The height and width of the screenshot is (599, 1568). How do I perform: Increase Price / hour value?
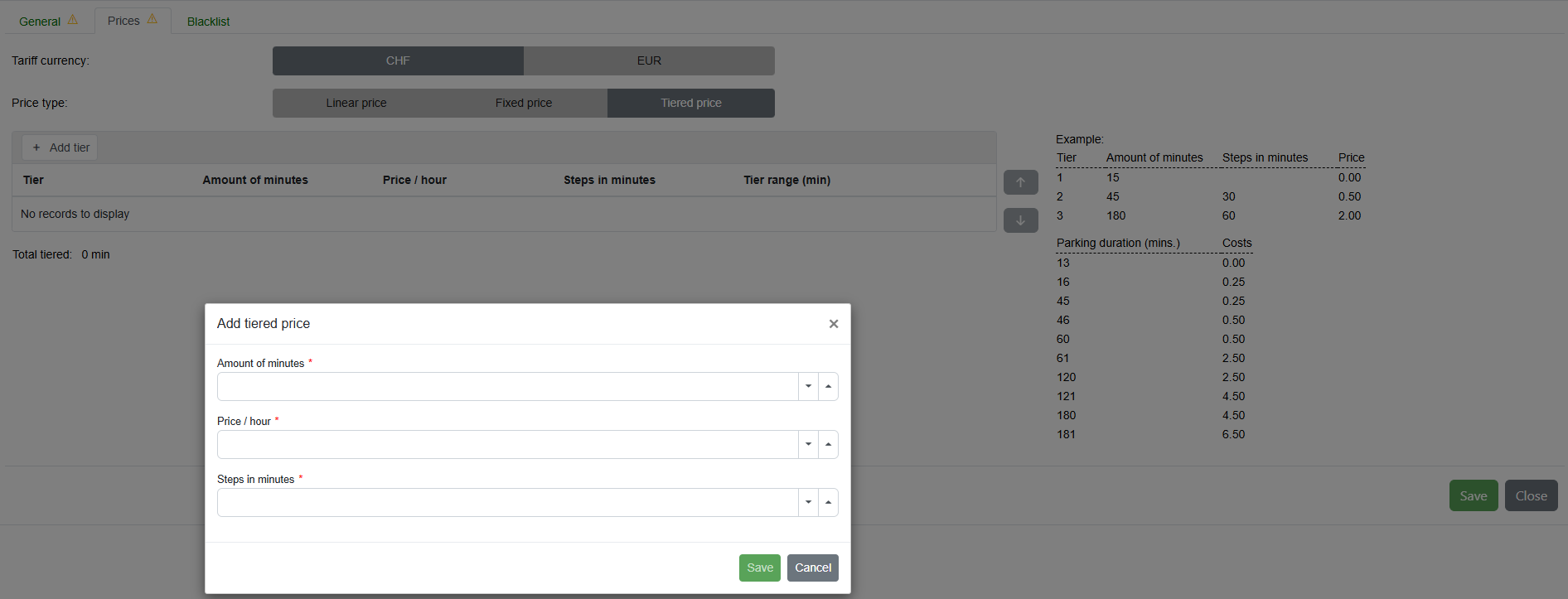coord(828,444)
